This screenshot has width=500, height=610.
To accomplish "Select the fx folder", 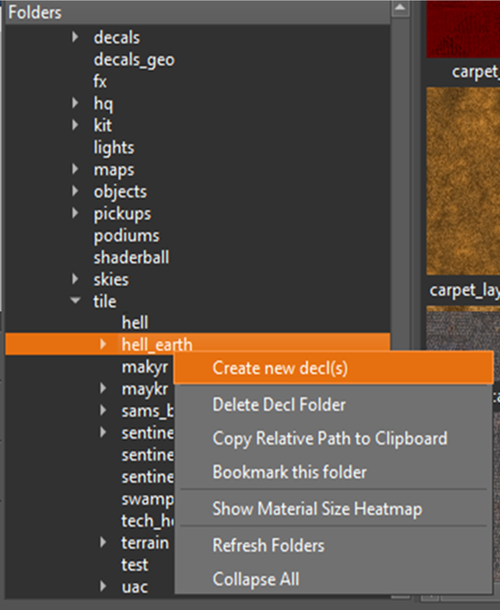I will pyautogui.click(x=100, y=82).
